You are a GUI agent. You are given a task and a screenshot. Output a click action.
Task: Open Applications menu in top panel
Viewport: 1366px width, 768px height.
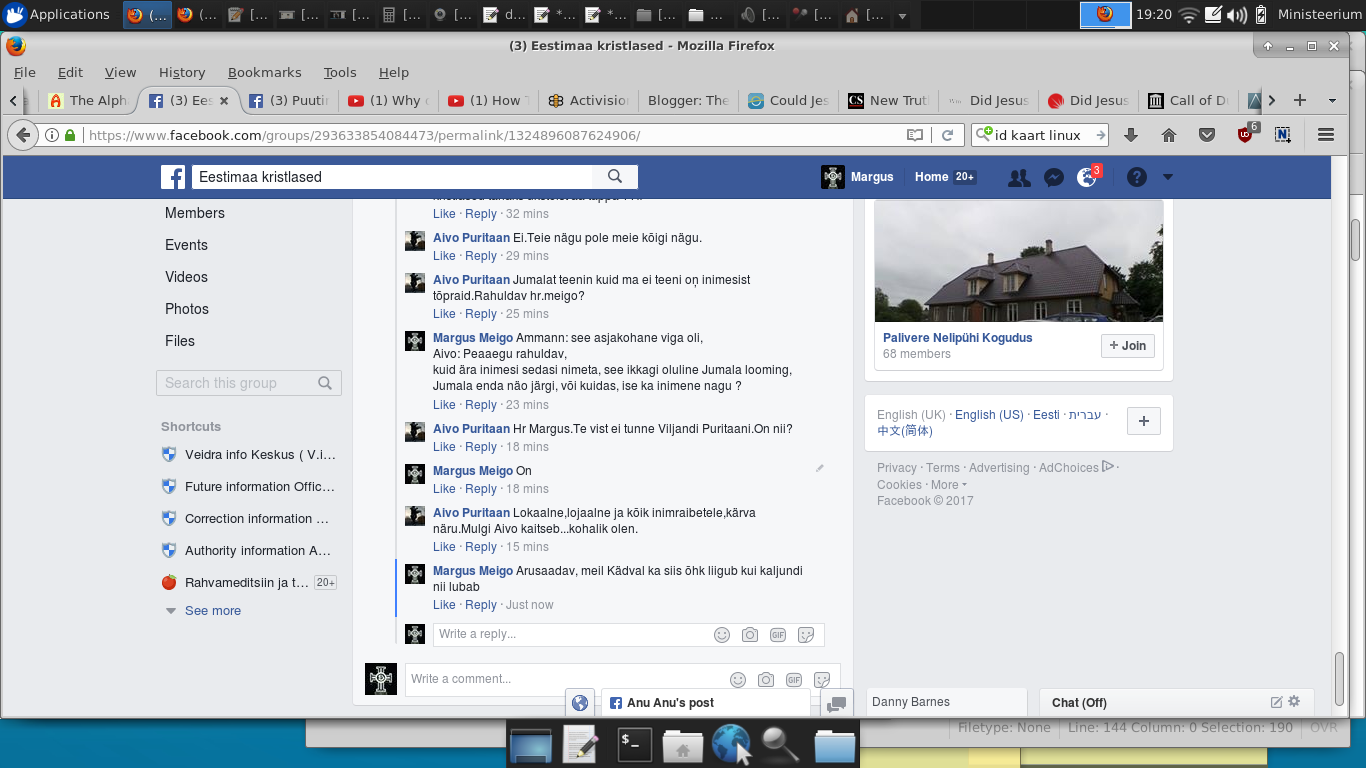[x=57, y=15]
